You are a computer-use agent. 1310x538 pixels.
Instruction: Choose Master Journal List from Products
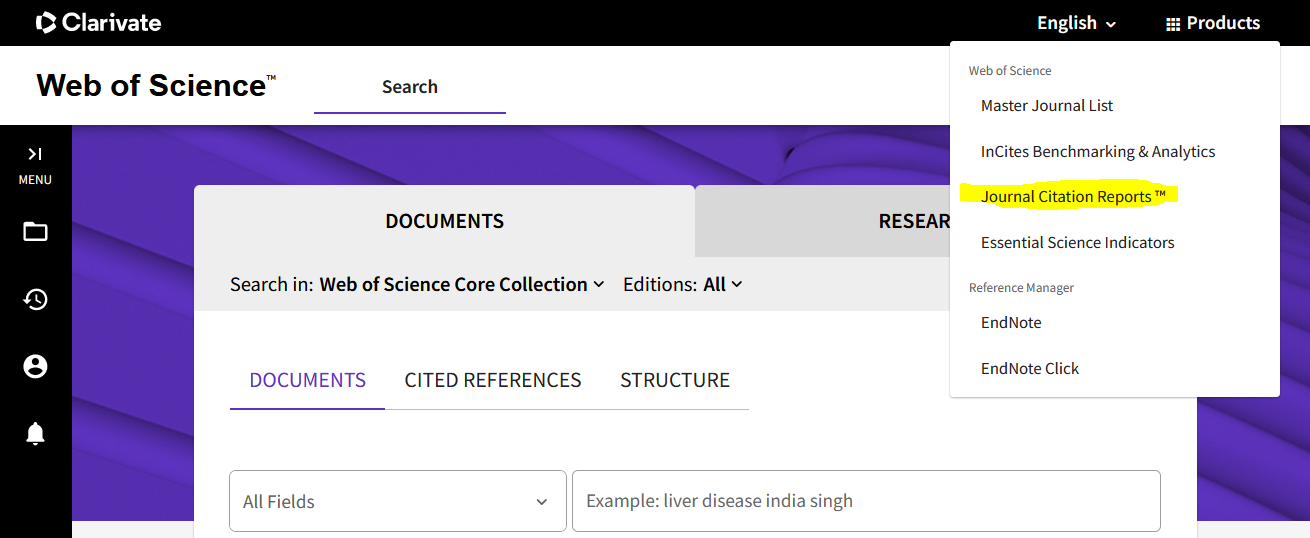tap(1047, 105)
